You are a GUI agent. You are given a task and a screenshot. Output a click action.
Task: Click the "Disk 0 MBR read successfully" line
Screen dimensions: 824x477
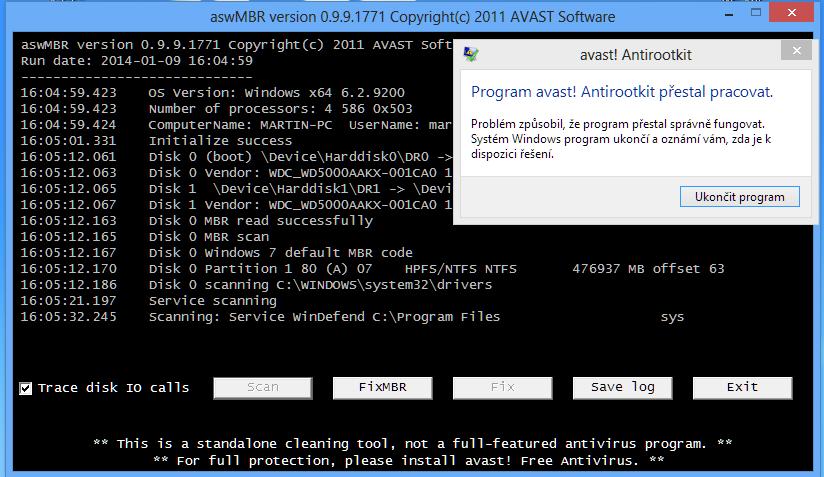tap(197, 221)
